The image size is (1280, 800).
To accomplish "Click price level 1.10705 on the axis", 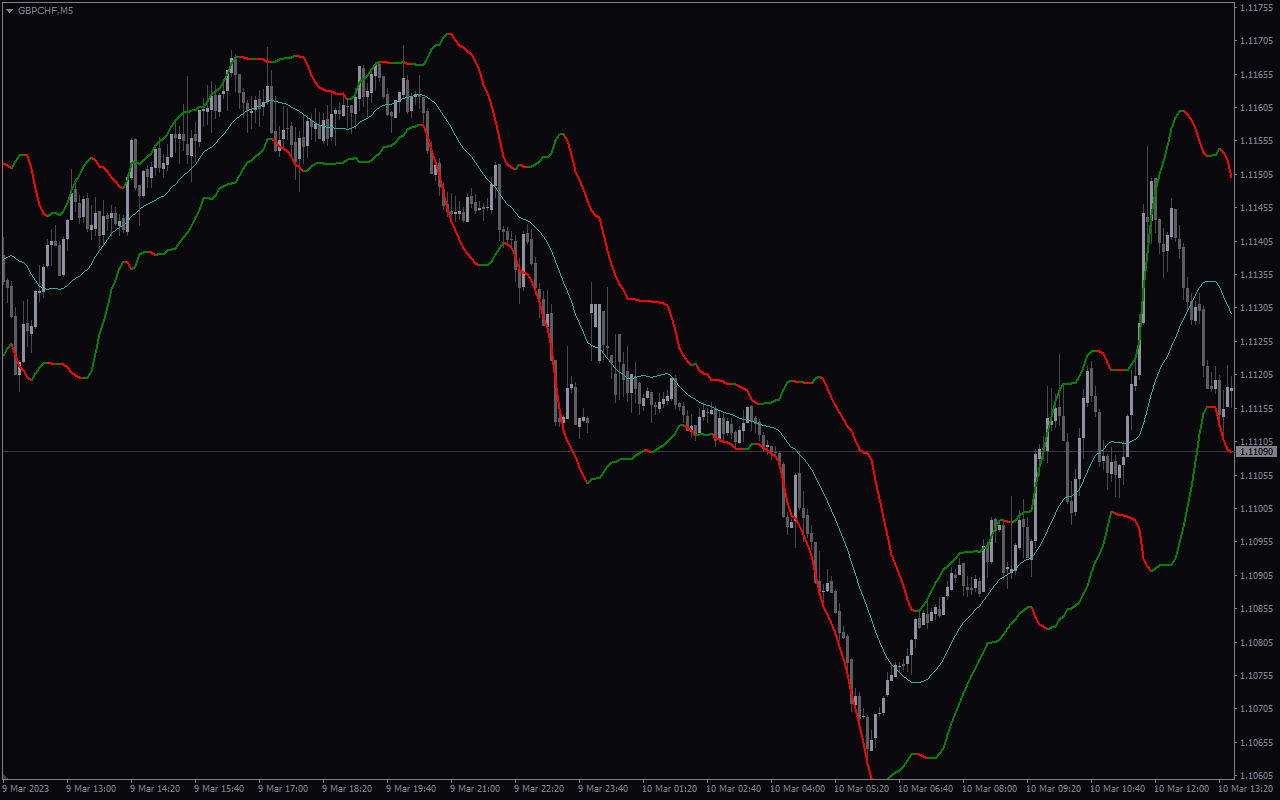I will 1256,709.
